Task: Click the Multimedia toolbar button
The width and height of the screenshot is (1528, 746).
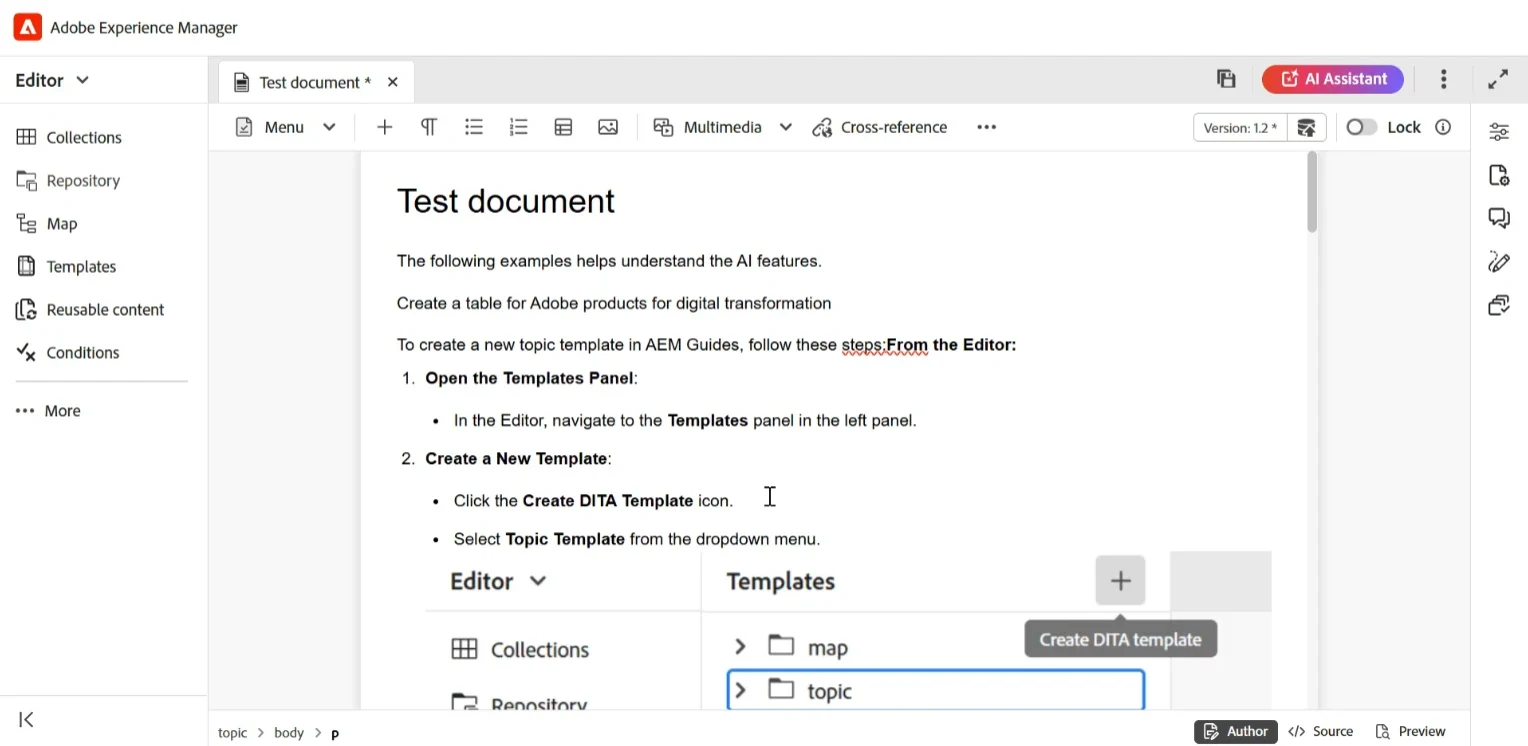Action: pyautogui.click(x=708, y=127)
